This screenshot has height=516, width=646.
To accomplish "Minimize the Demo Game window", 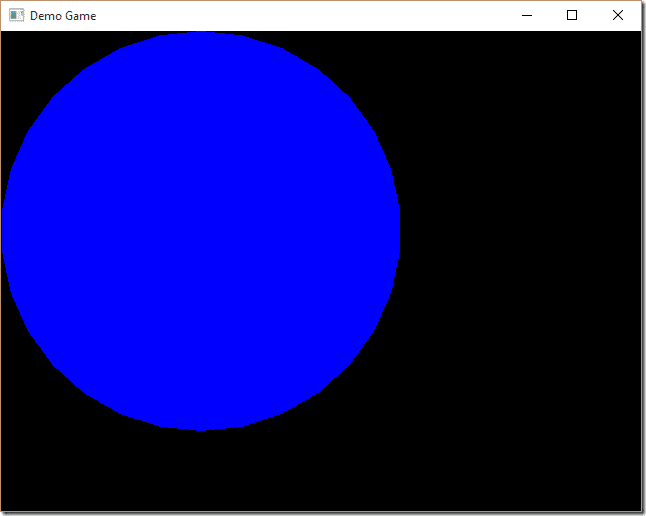I will [x=527, y=16].
